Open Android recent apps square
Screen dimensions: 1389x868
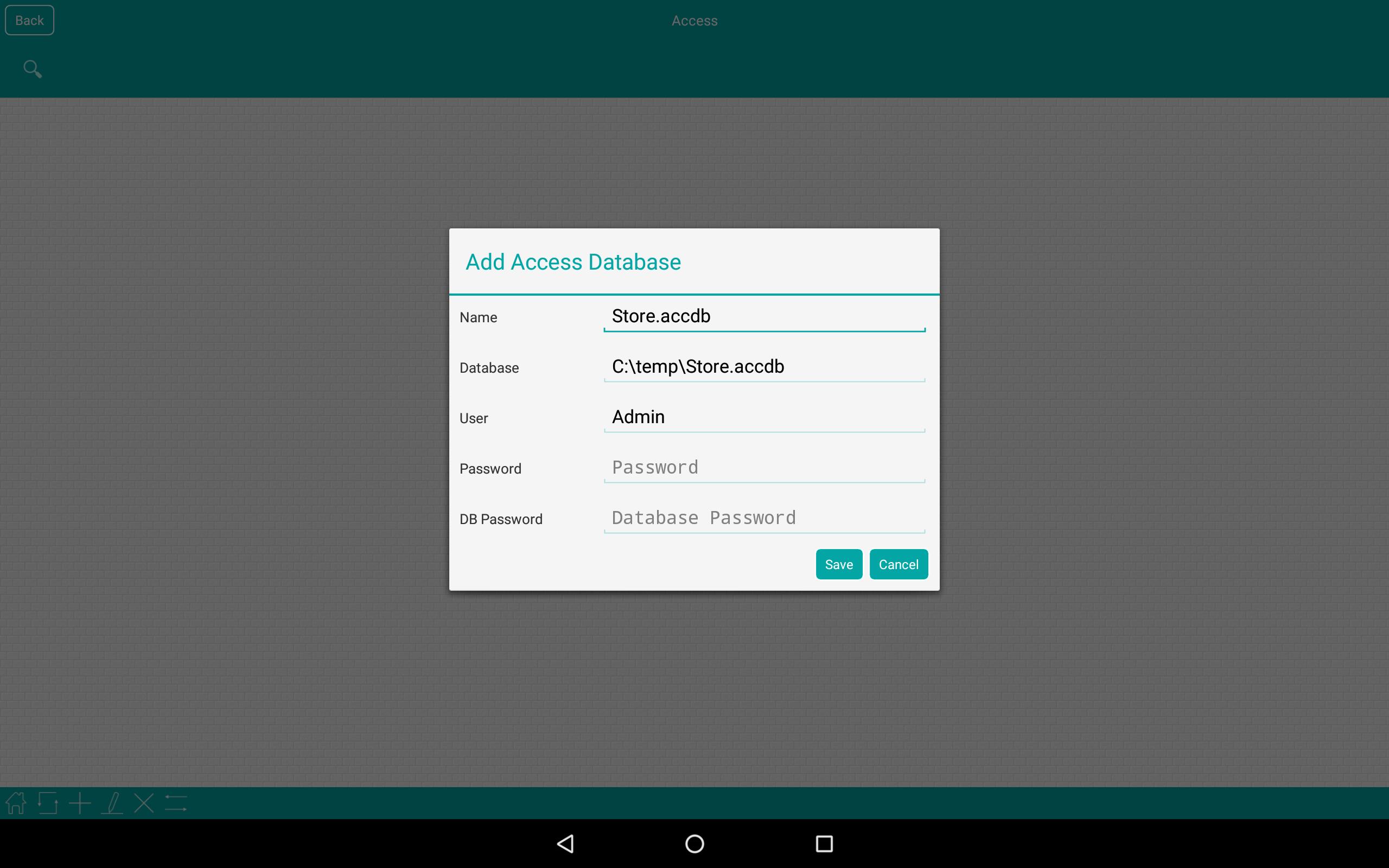tap(824, 843)
